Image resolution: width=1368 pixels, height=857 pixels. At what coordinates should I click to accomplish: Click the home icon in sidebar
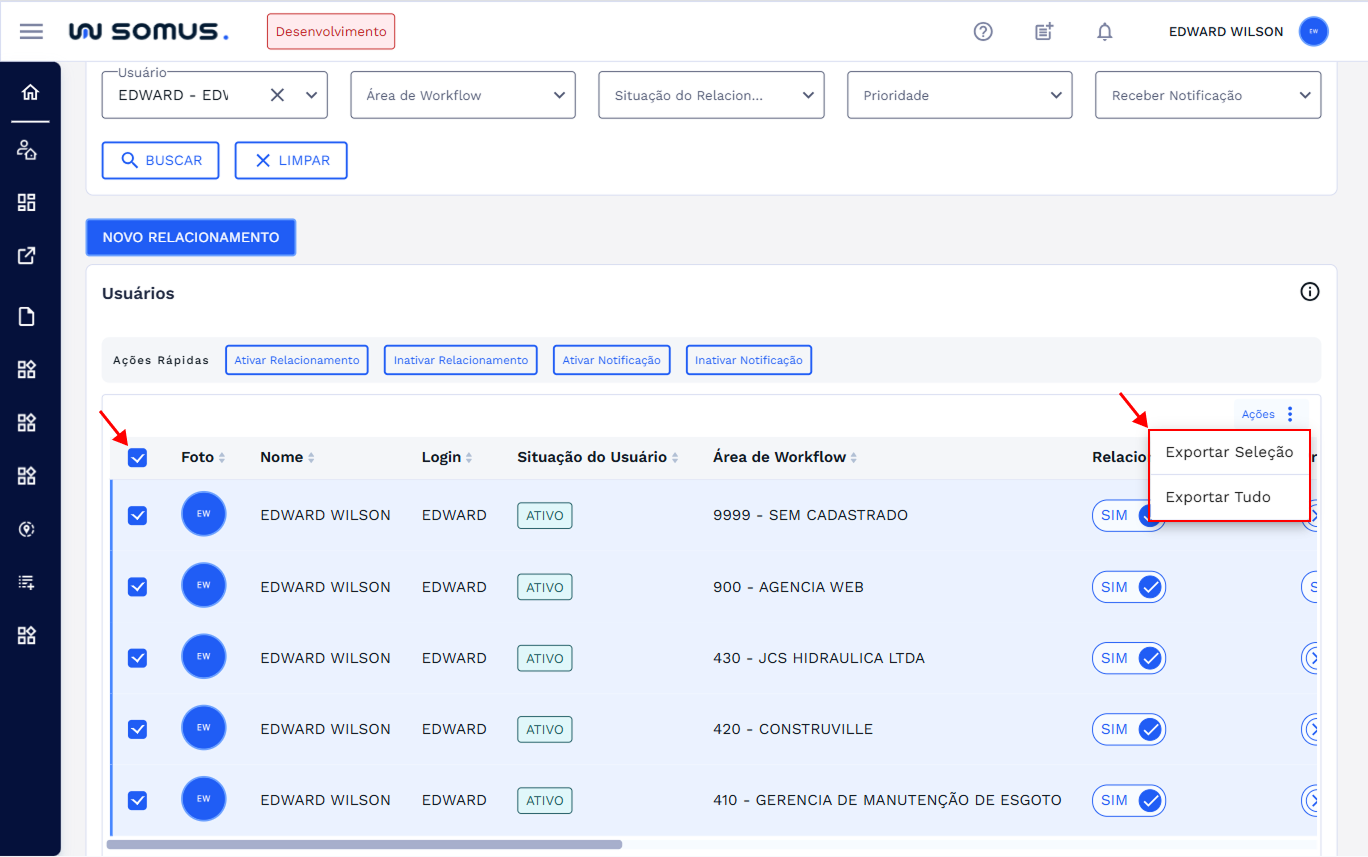(x=30, y=92)
